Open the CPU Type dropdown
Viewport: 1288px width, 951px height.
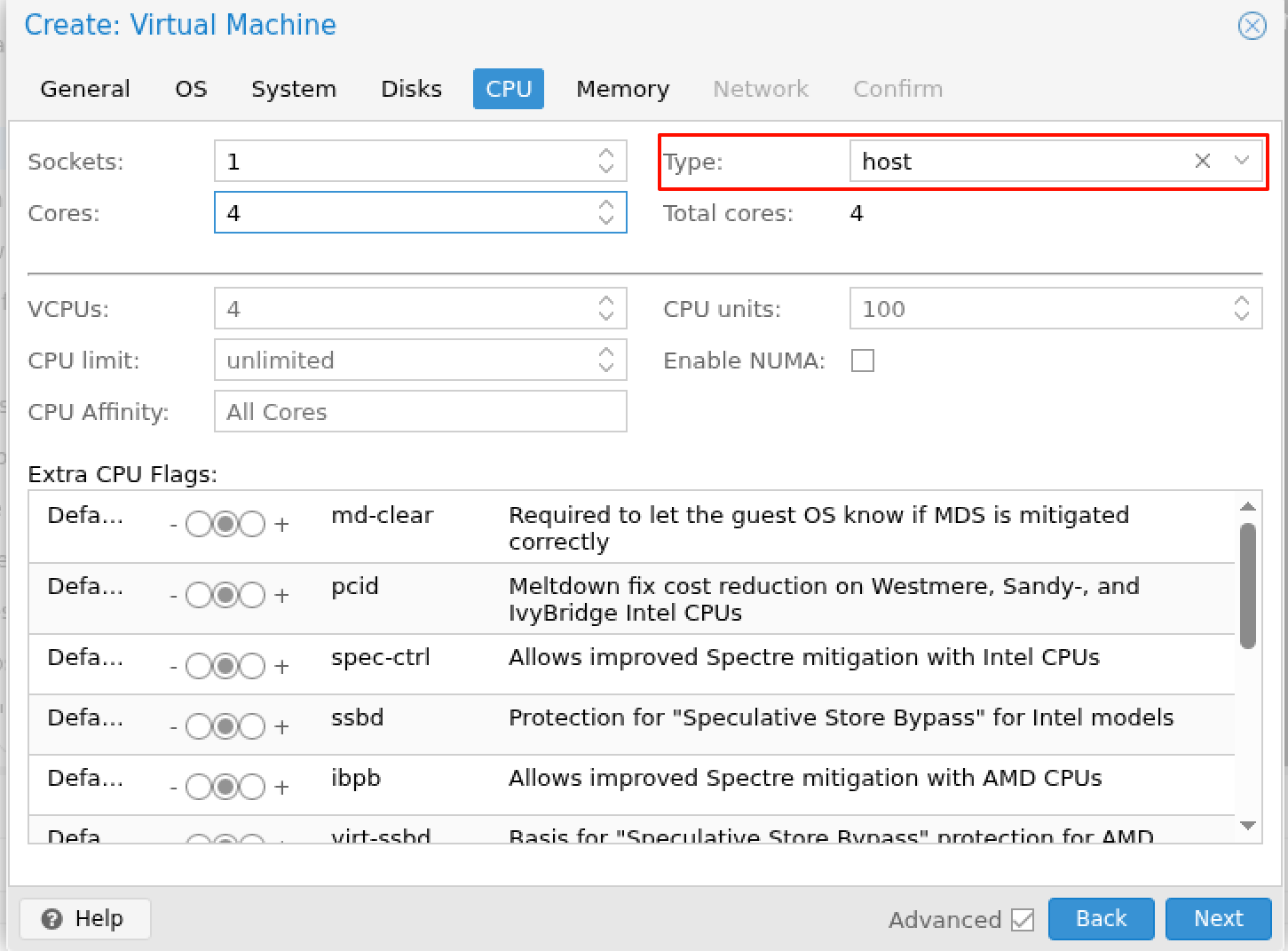[1241, 161]
